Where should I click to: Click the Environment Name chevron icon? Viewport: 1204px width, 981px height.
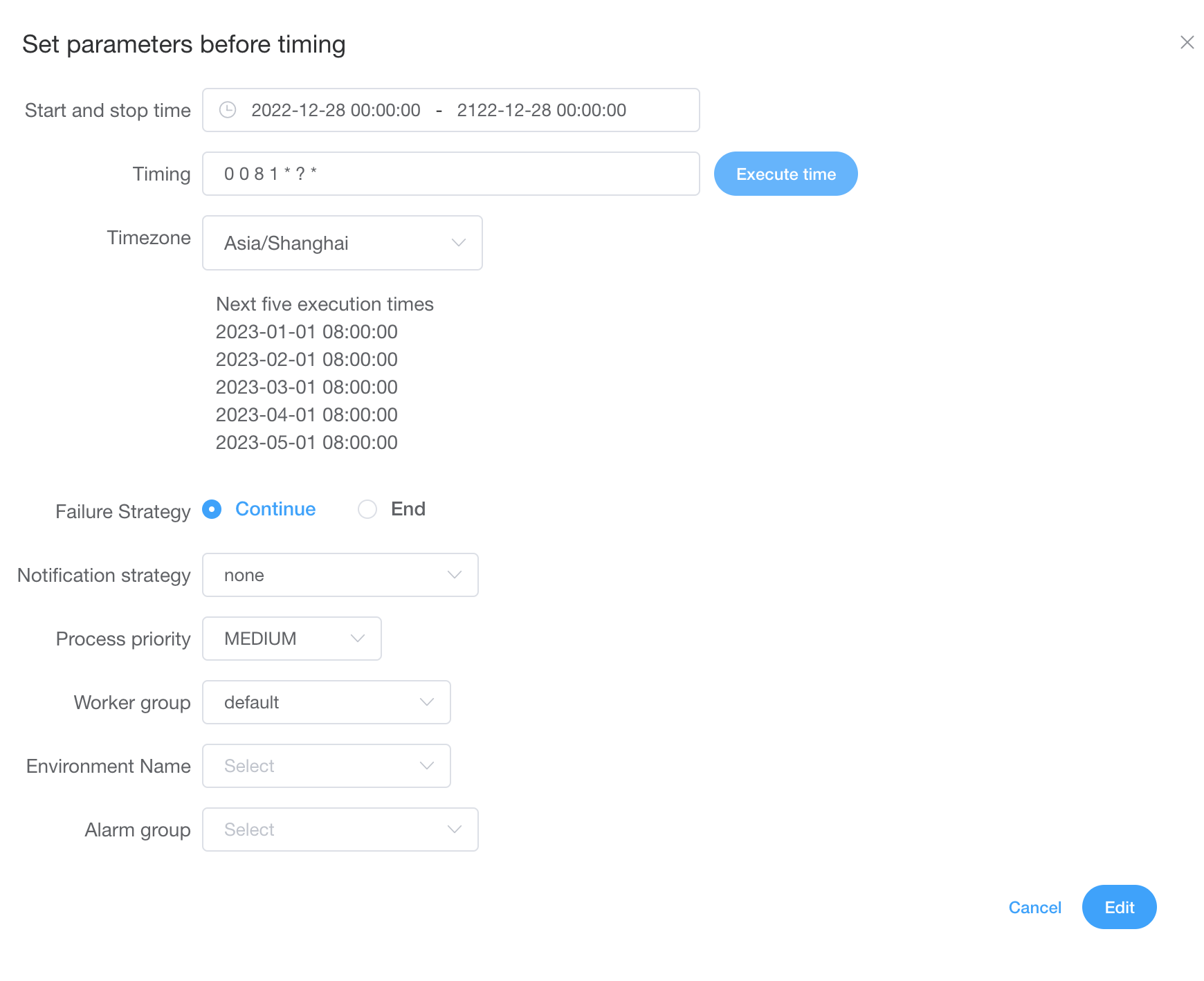[x=427, y=766]
